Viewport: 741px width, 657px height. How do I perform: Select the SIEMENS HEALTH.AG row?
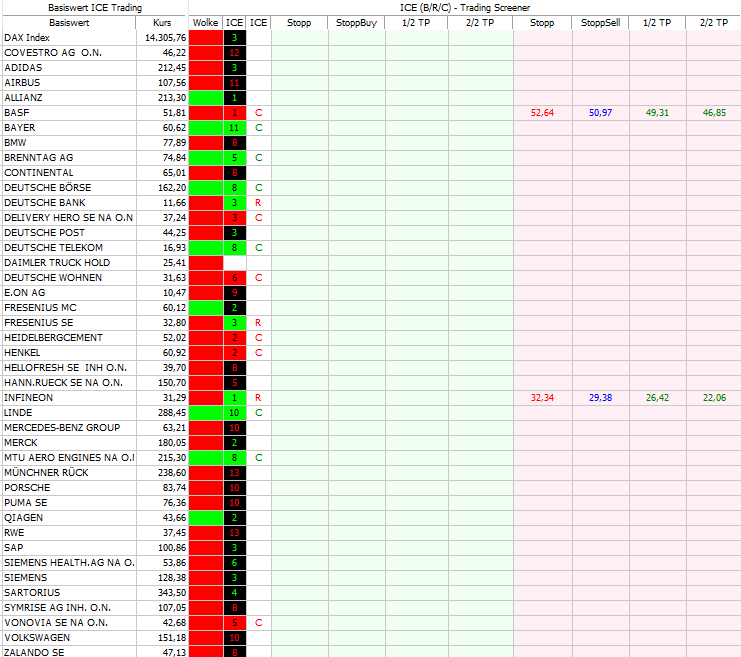point(69,563)
